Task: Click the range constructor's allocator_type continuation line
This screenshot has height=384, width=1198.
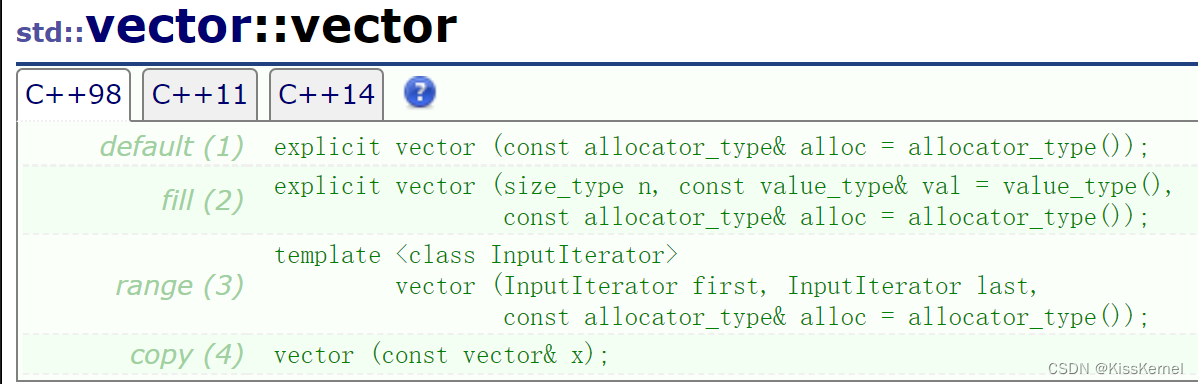Action: (x=826, y=316)
